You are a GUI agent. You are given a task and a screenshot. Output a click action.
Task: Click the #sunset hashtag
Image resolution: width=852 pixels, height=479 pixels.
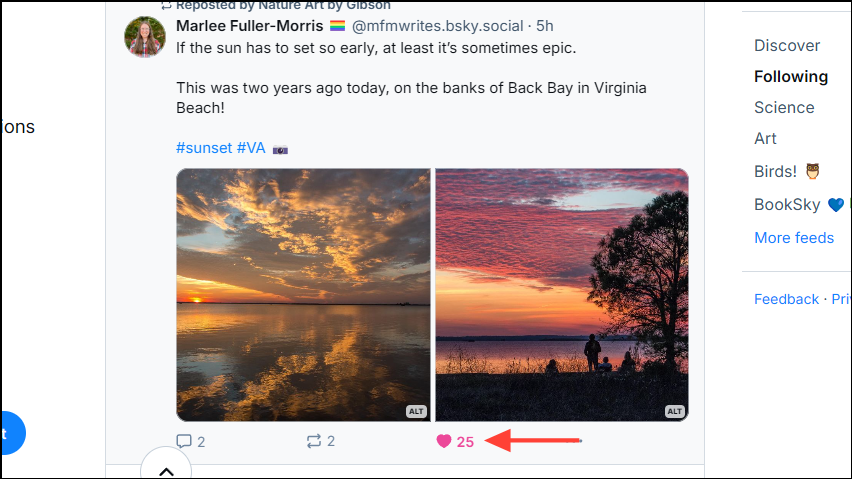(204, 148)
